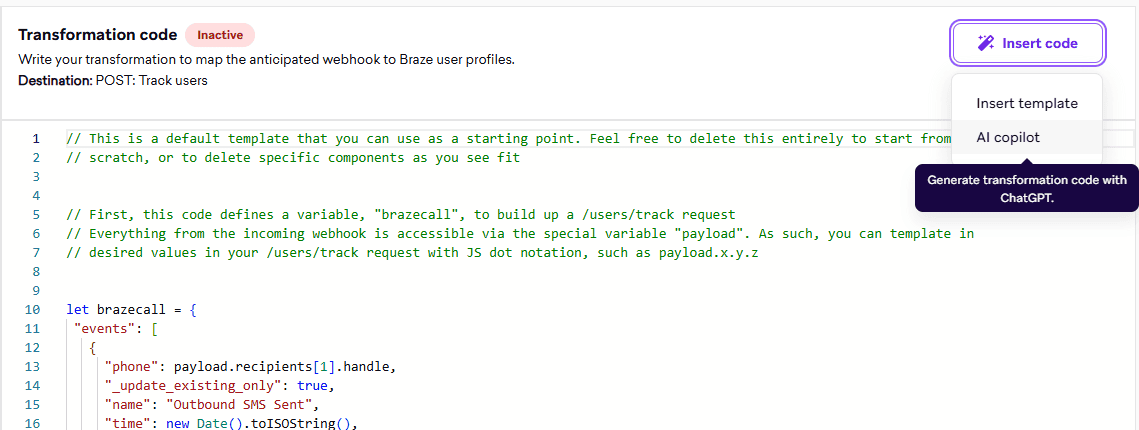Click the toISOString call on line 16
1139x430 pixels.
point(297,423)
